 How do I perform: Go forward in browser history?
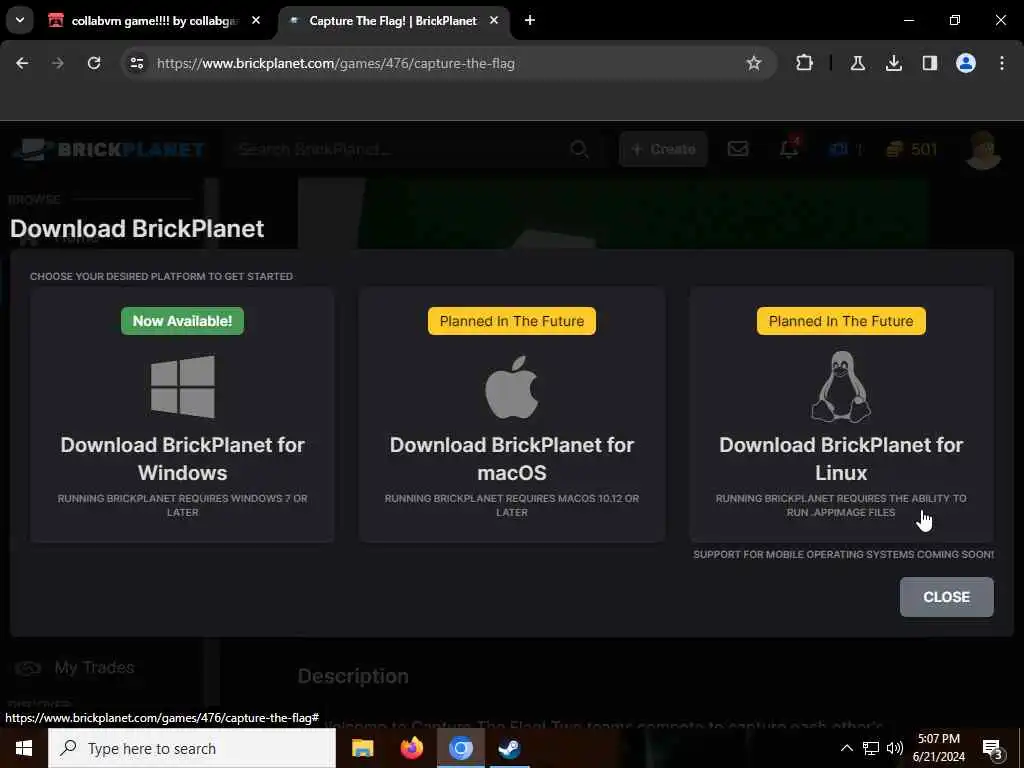58,63
